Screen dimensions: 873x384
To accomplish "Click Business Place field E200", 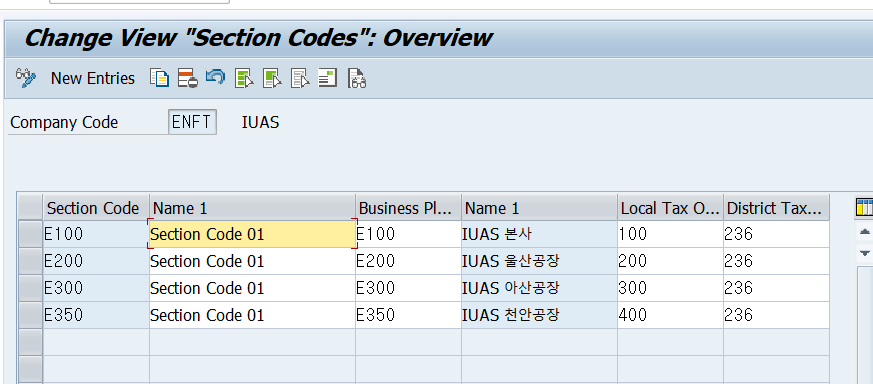I will [x=409, y=261].
